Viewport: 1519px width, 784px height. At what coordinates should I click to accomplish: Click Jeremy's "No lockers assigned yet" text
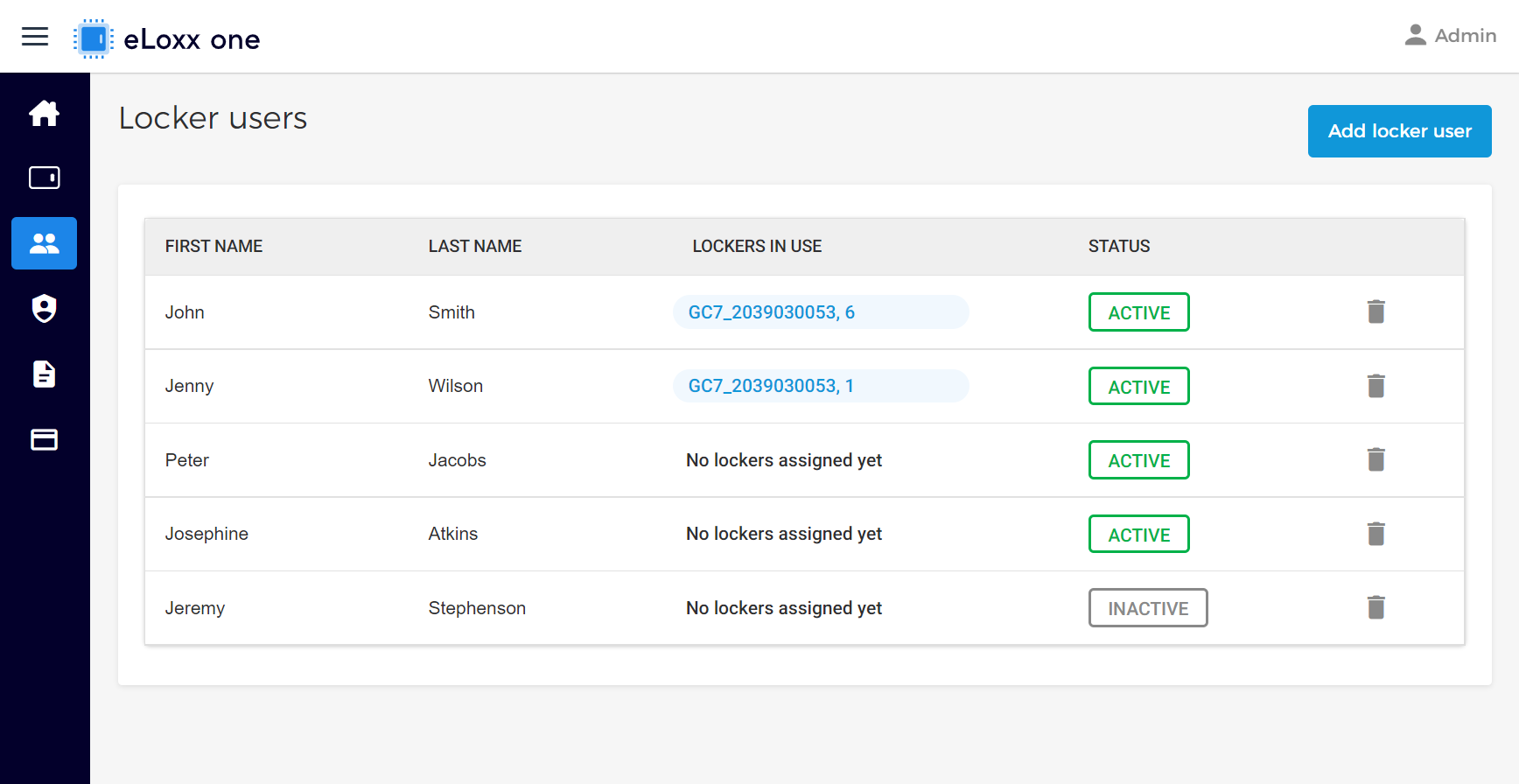[784, 608]
